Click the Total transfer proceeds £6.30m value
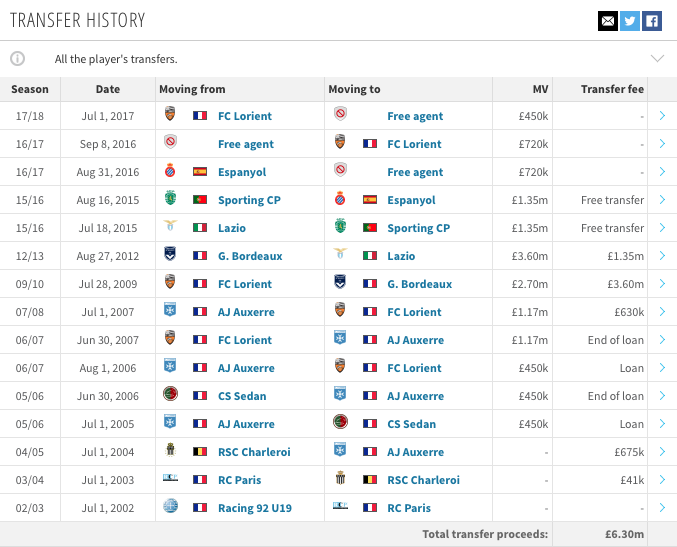Image resolution: width=677 pixels, height=547 pixels. pos(624,534)
